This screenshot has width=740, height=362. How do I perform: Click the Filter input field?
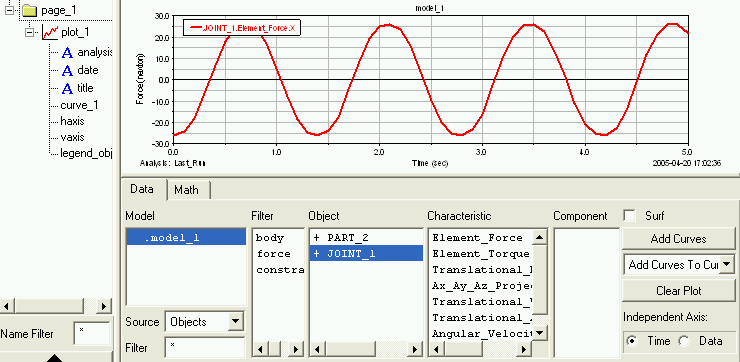pos(205,348)
